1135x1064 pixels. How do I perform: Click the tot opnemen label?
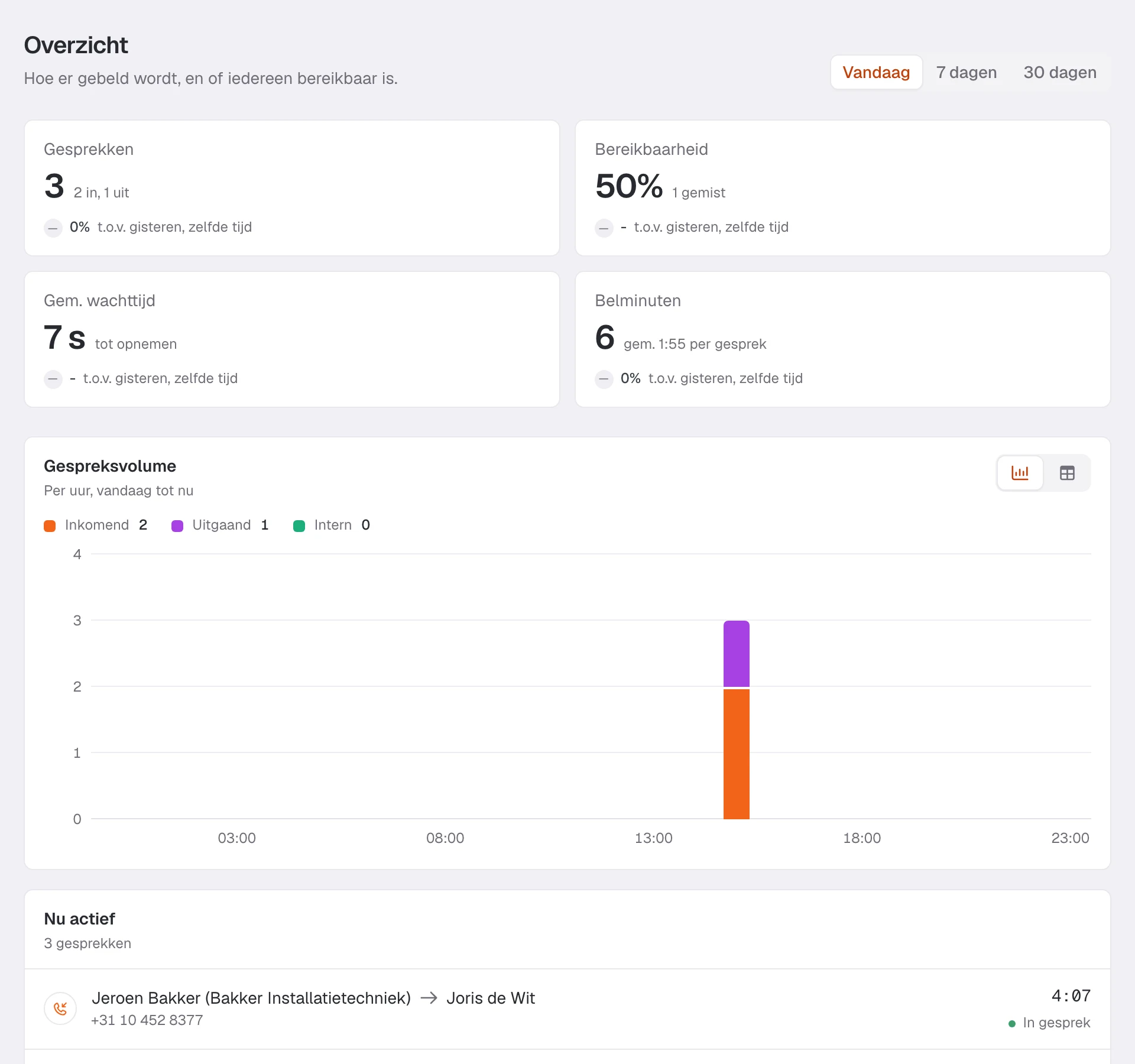click(136, 344)
